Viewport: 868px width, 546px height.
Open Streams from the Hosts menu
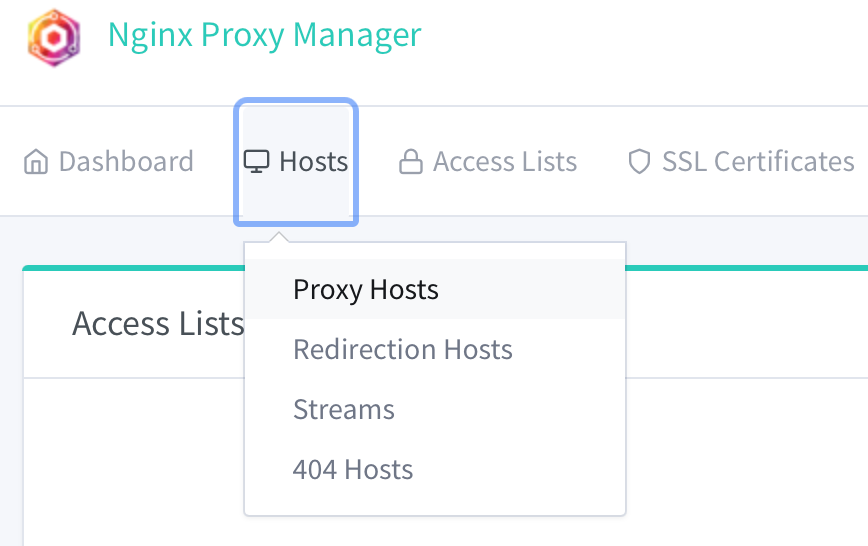pyautogui.click(x=435, y=410)
